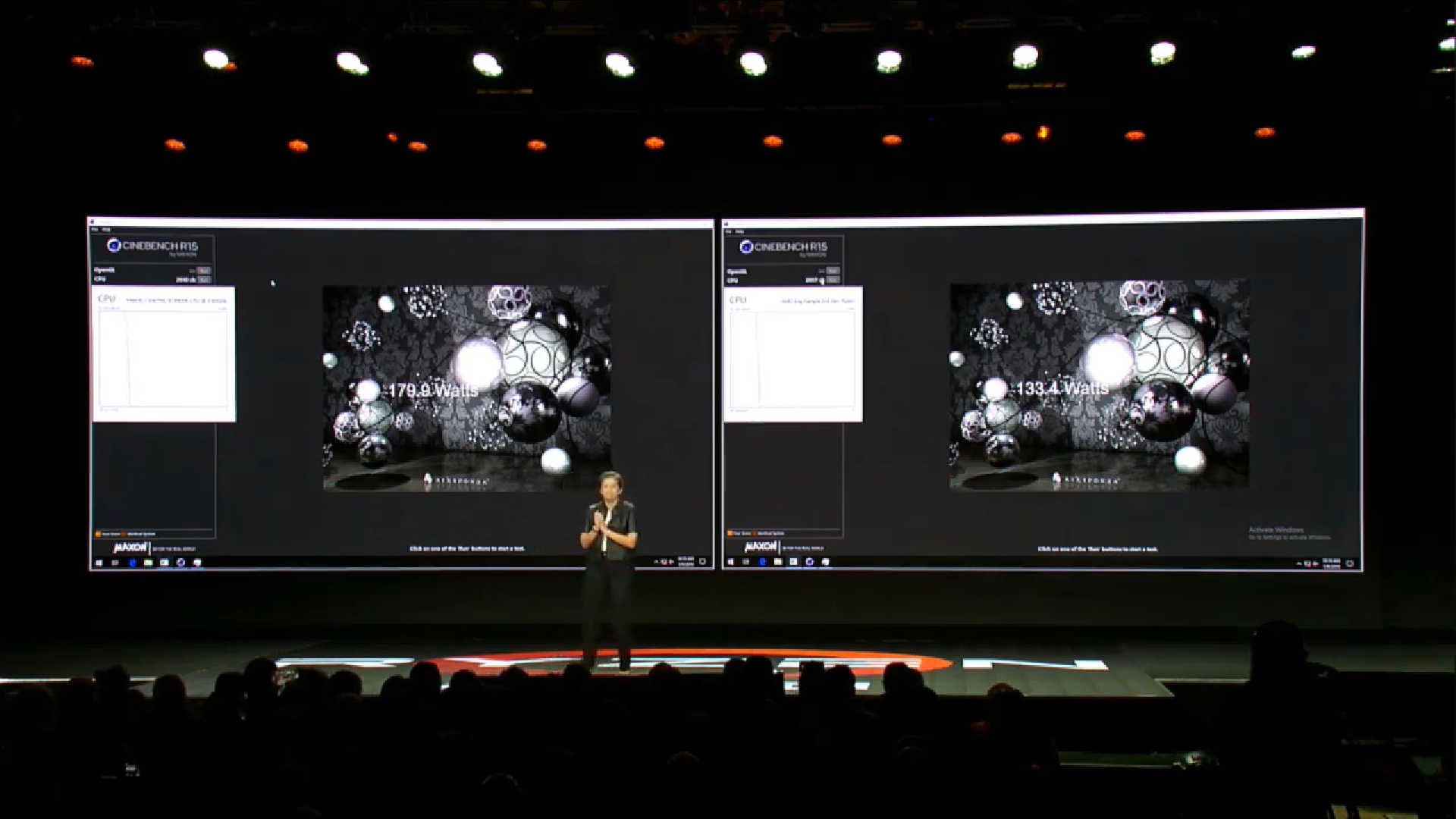Click the 179.9 Watts render preview image
The image size is (1456, 819).
[x=466, y=388]
